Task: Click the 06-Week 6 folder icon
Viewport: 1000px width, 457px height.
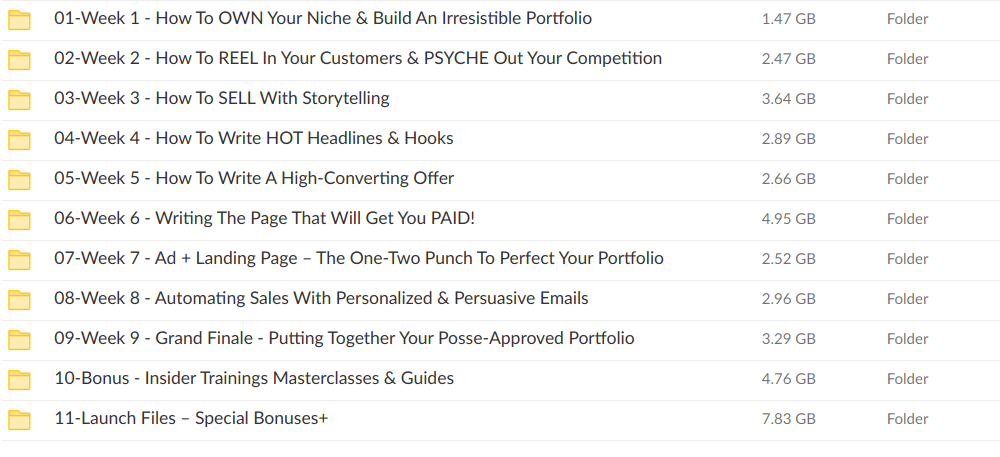Action: point(19,219)
